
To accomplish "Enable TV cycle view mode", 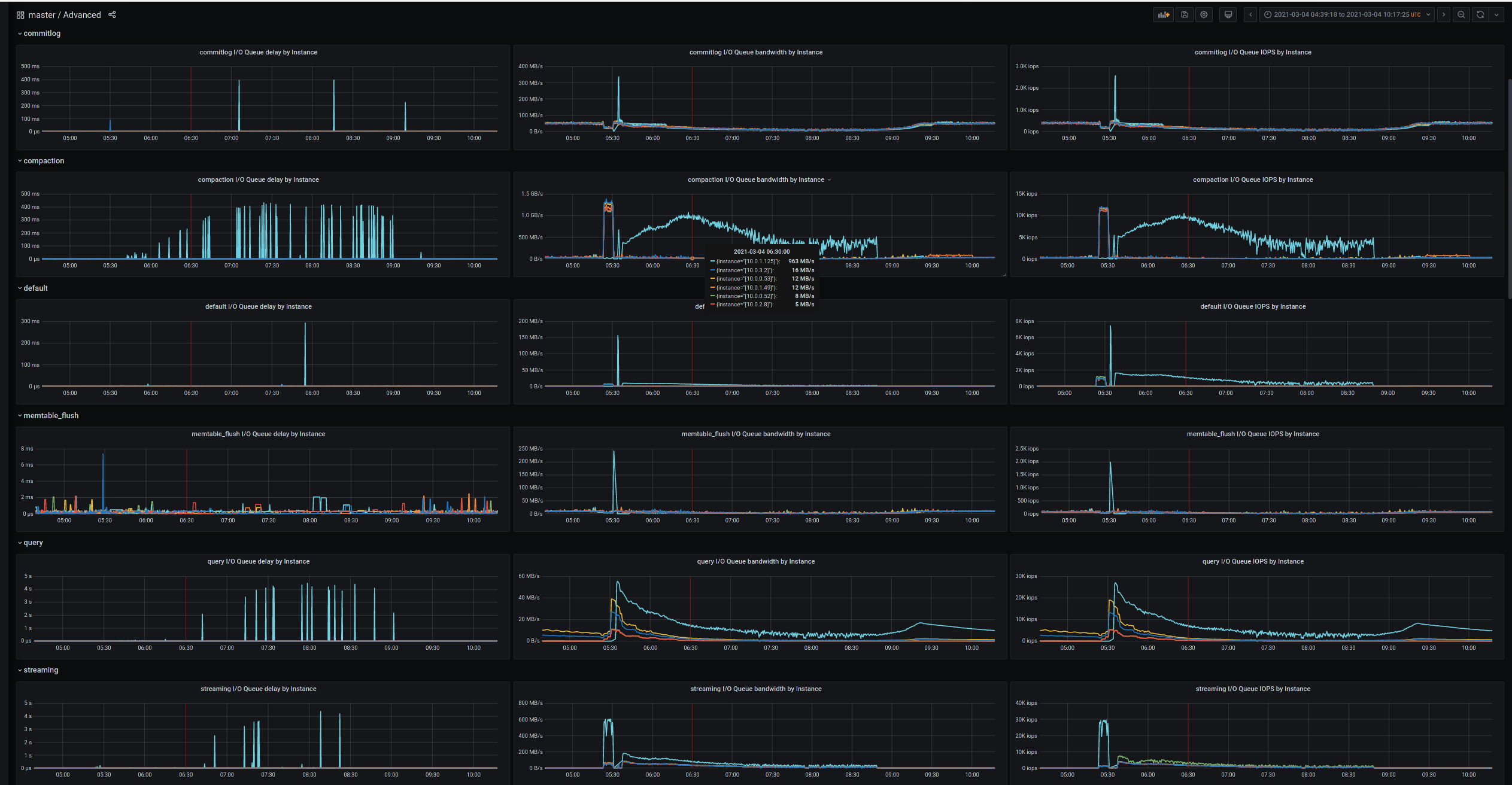I will point(1228,14).
